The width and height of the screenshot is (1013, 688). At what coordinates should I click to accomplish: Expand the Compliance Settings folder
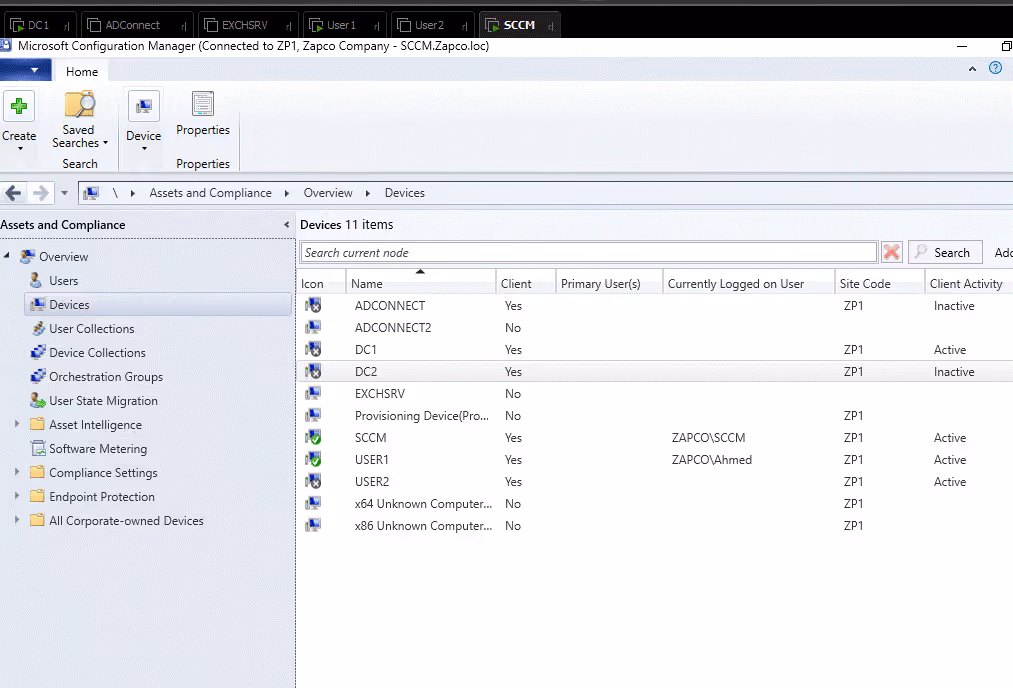17,473
